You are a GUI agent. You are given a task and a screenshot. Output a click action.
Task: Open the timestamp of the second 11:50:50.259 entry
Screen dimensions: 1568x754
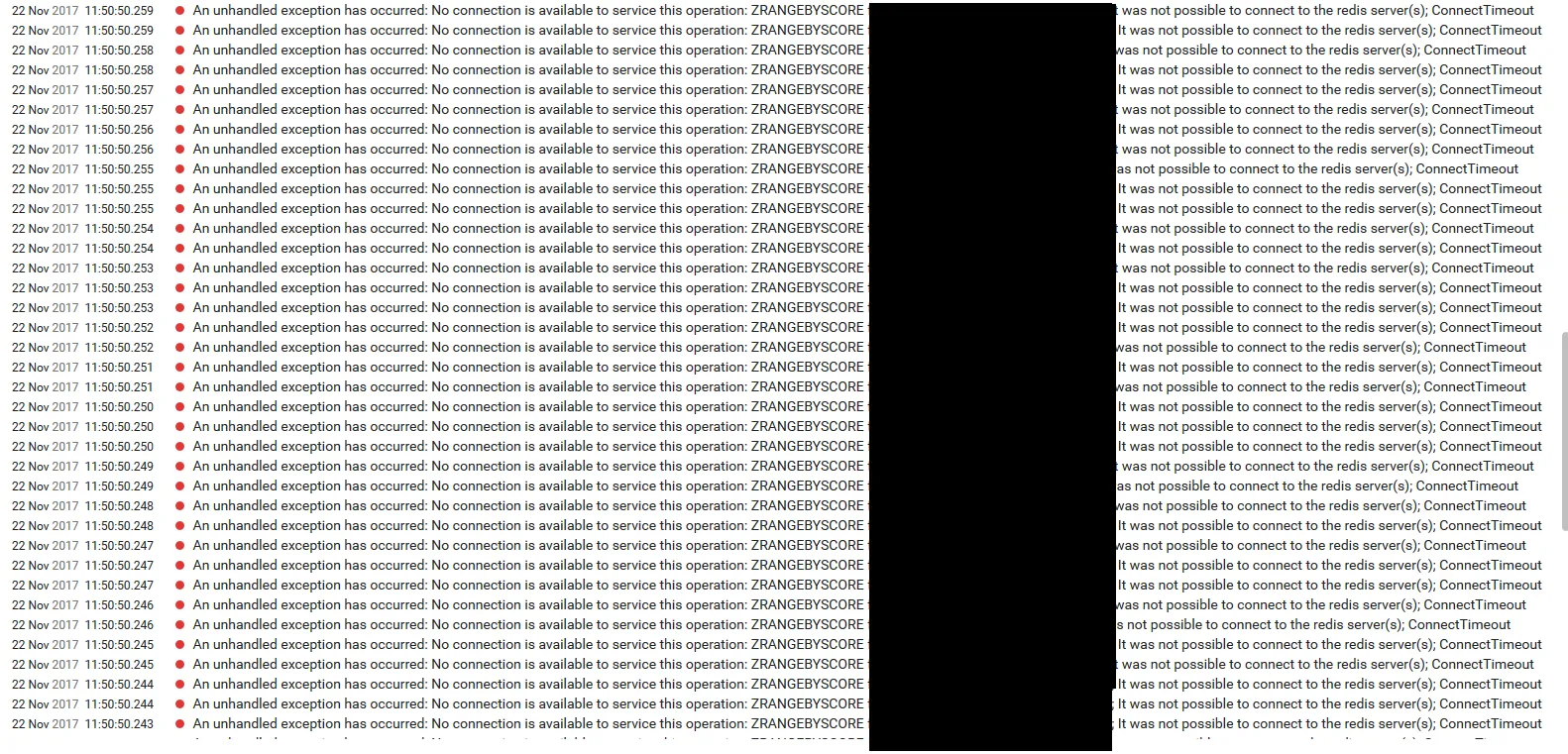[x=83, y=31]
